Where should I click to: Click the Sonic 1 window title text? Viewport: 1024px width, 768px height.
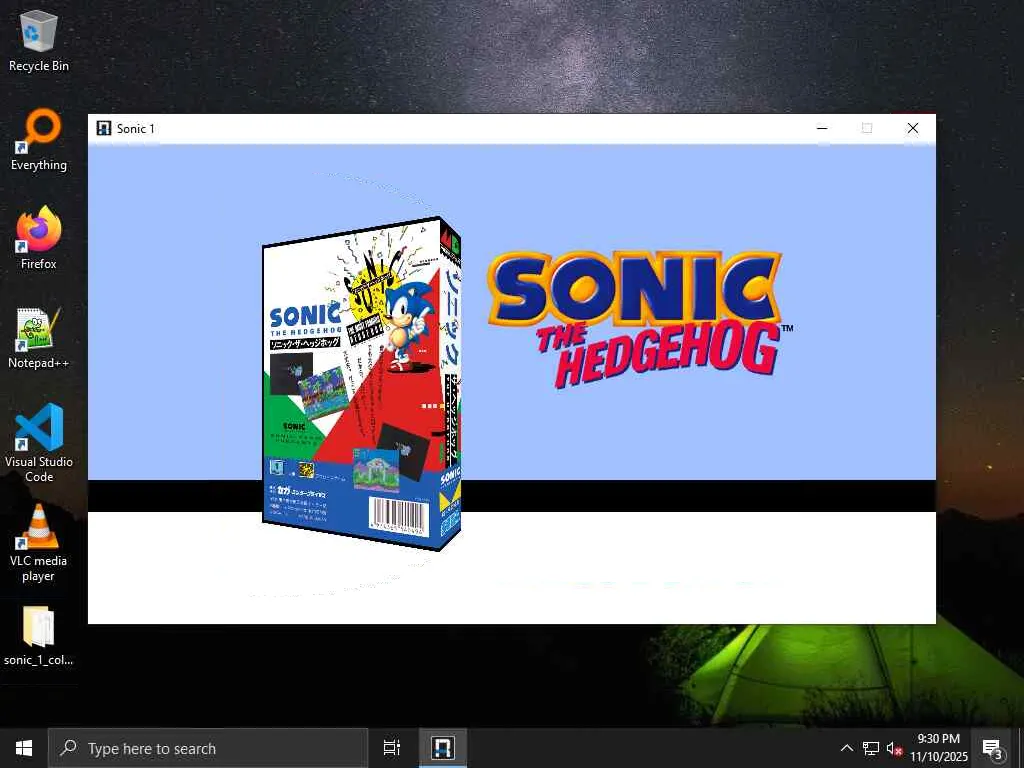[x=136, y=129]
